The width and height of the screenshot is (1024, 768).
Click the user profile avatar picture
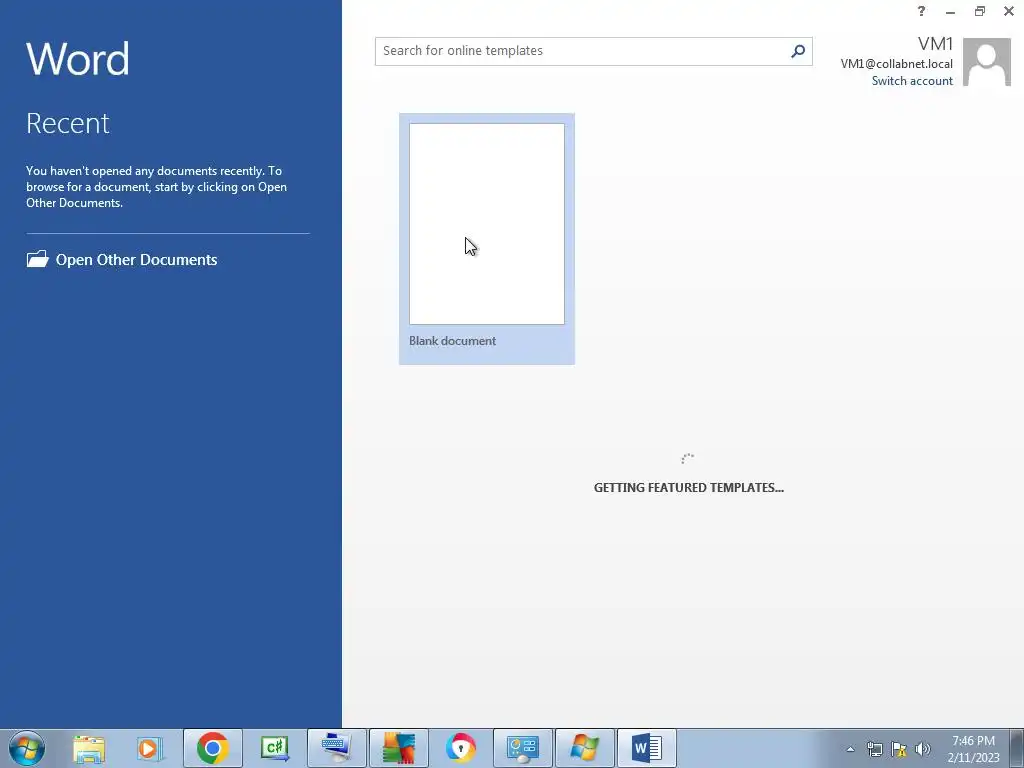987,62
